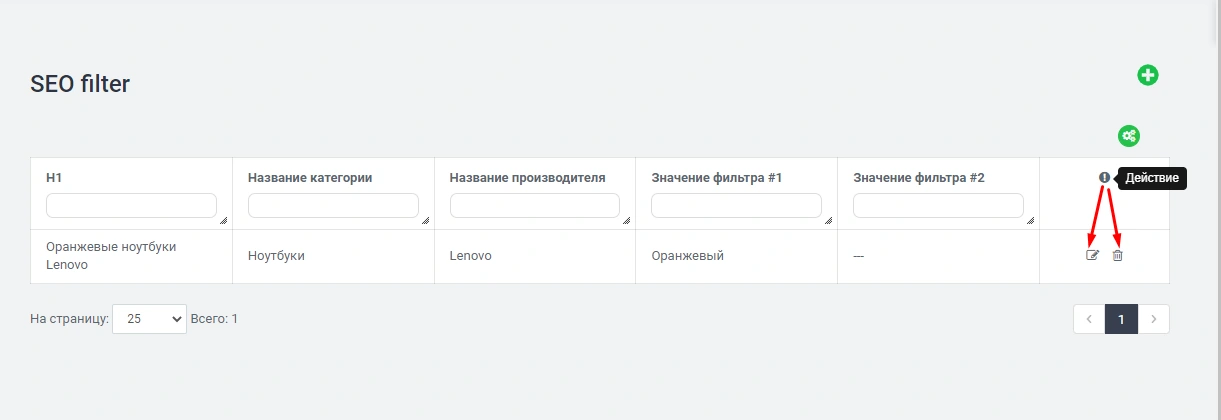1221x420 pixels.
Task: Select page 1 in pagination
Action: [x=1122, y=319]
